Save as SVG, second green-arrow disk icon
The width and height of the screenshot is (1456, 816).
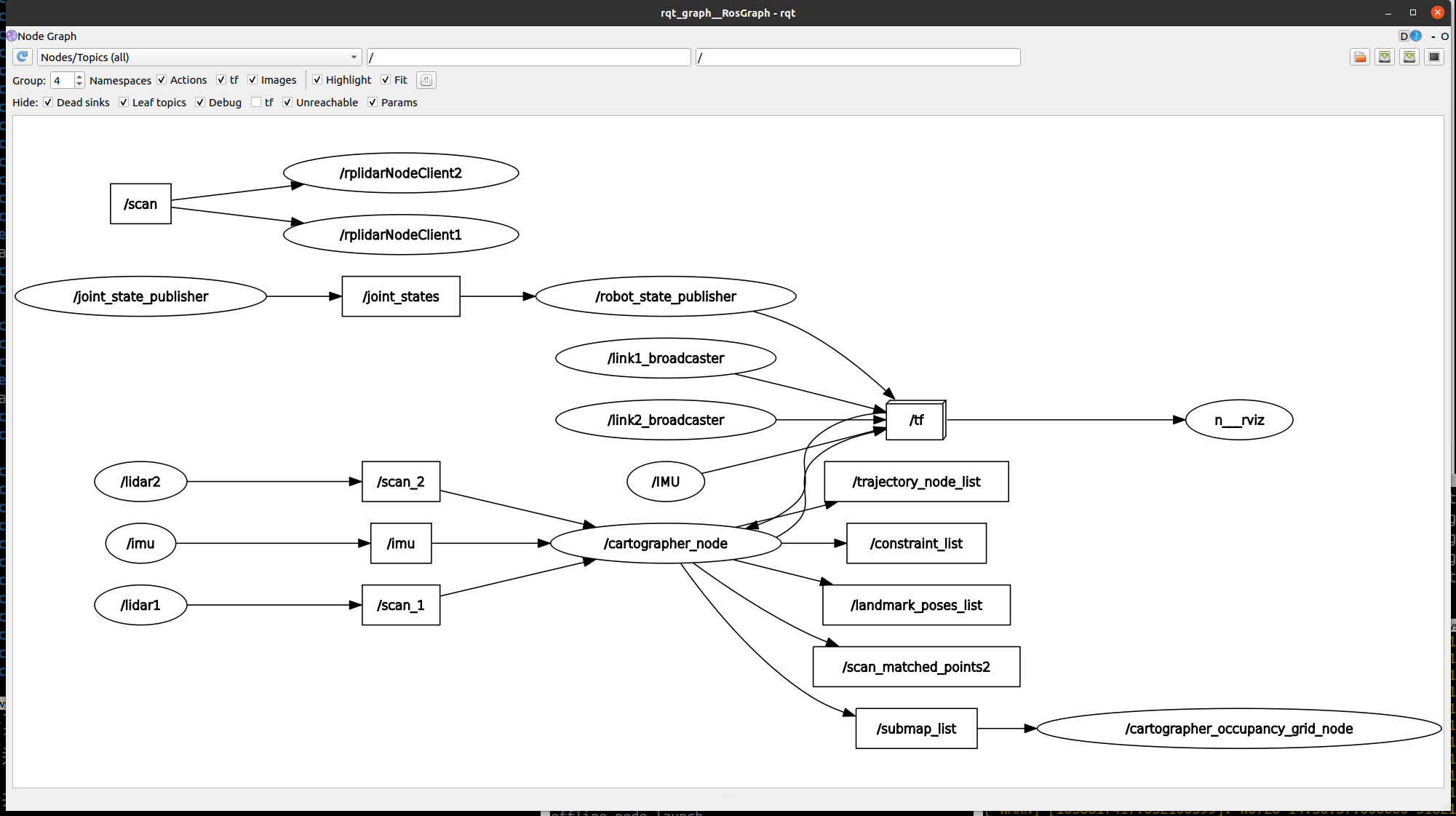tap(1409, 57)
